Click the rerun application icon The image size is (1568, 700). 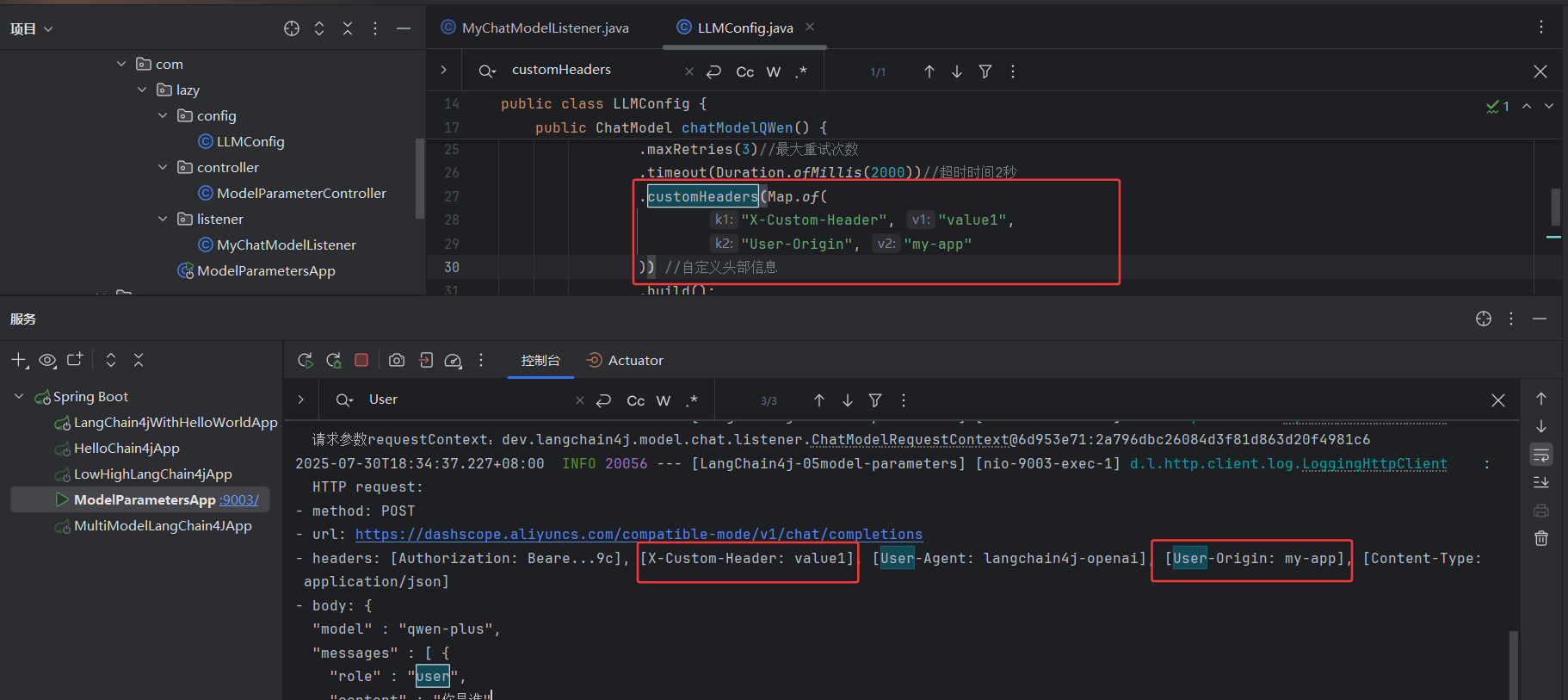tap(305, 360)
